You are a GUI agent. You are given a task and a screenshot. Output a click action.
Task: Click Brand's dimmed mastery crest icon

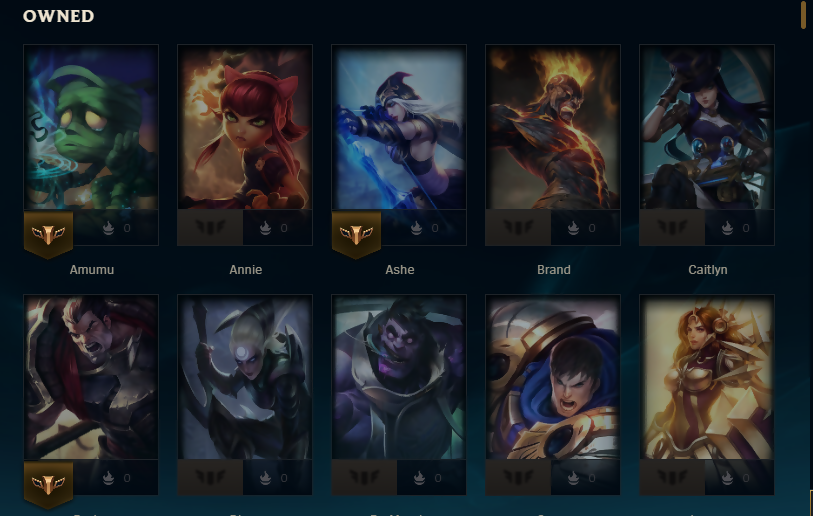pyautogui.click(x=518, y=228)
